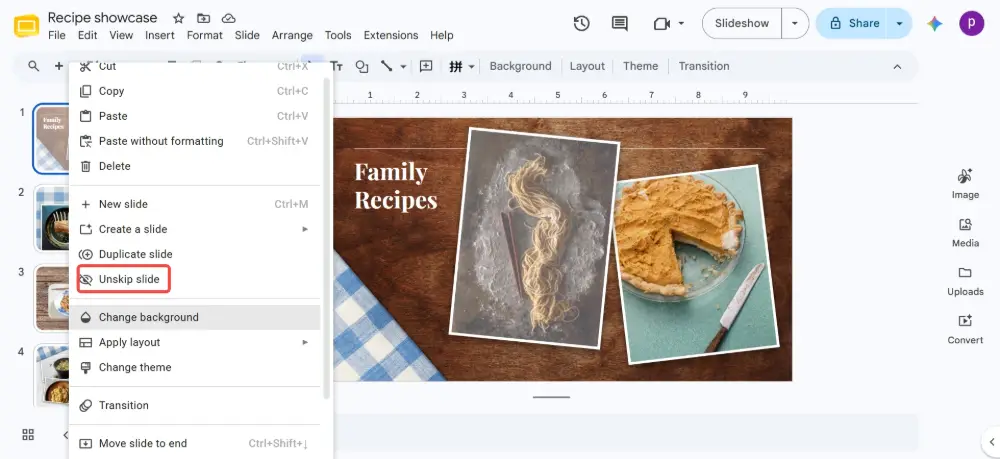Open the View menu

pos(121,35)
